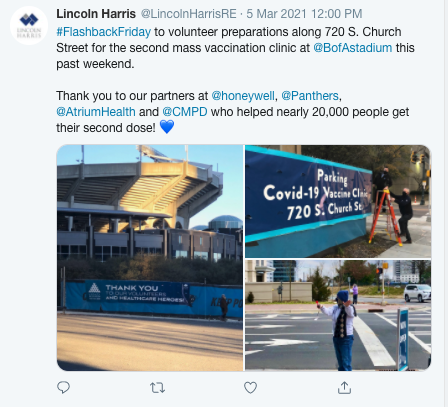Enlarge the crosswalk volunteer photo

click(x=338, y=315)
